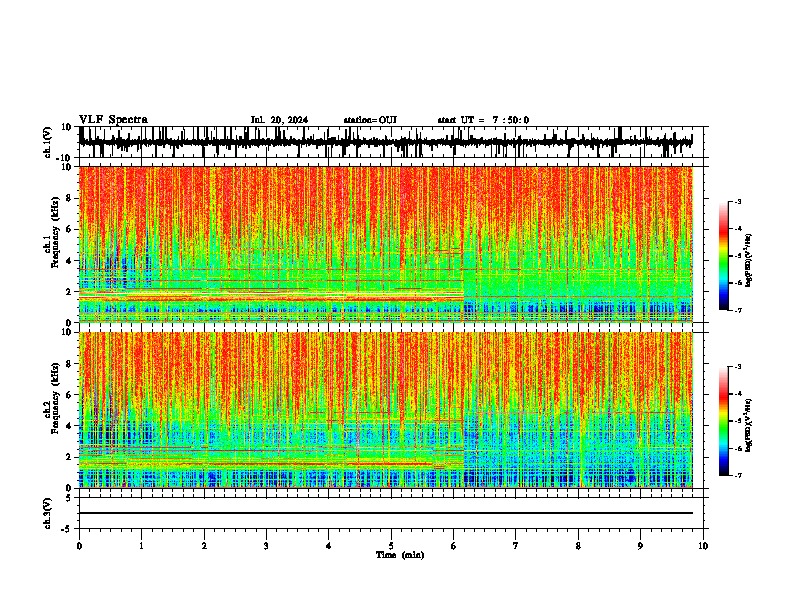This screenshot has width=792, height=612.
Task: Click the 'start UT = 7:50:0' header text
Action: [x=483, y=120]
